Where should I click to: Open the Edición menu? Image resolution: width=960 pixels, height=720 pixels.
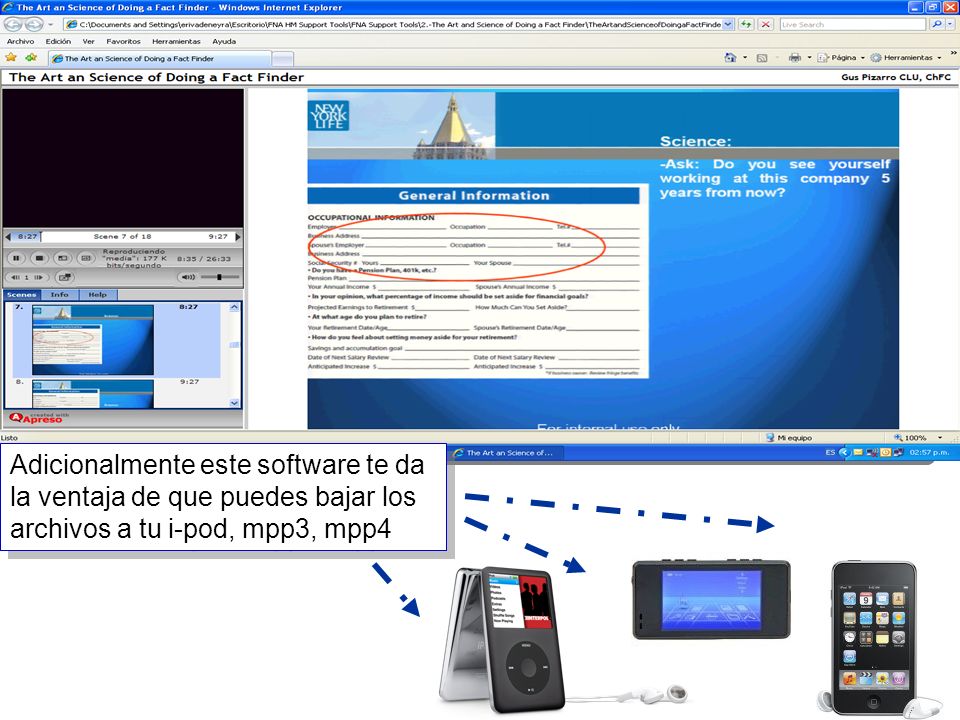[58, 41]
